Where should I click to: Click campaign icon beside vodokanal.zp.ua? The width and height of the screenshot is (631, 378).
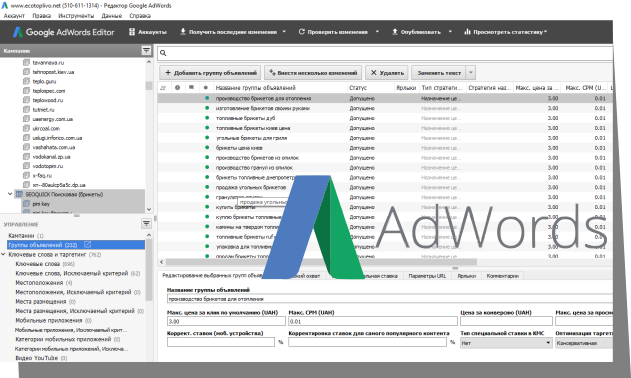[x=26, y=157]
